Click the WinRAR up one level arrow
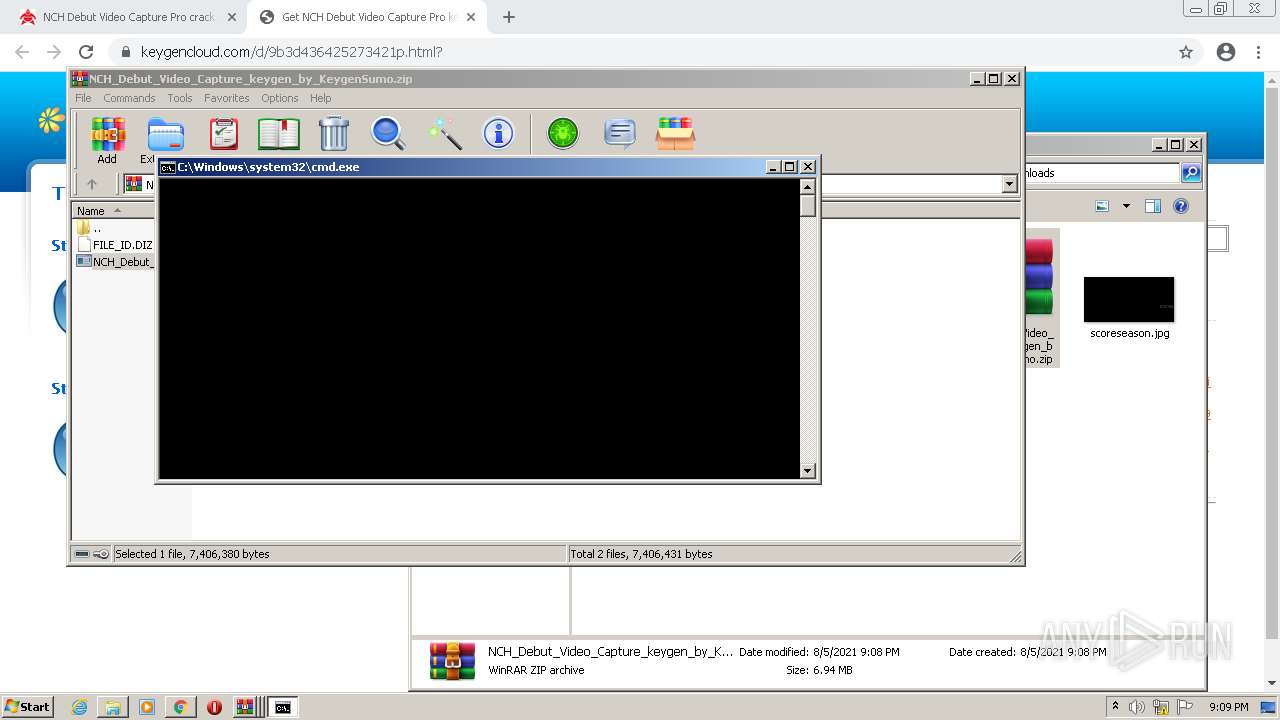 tap(92, 184)
